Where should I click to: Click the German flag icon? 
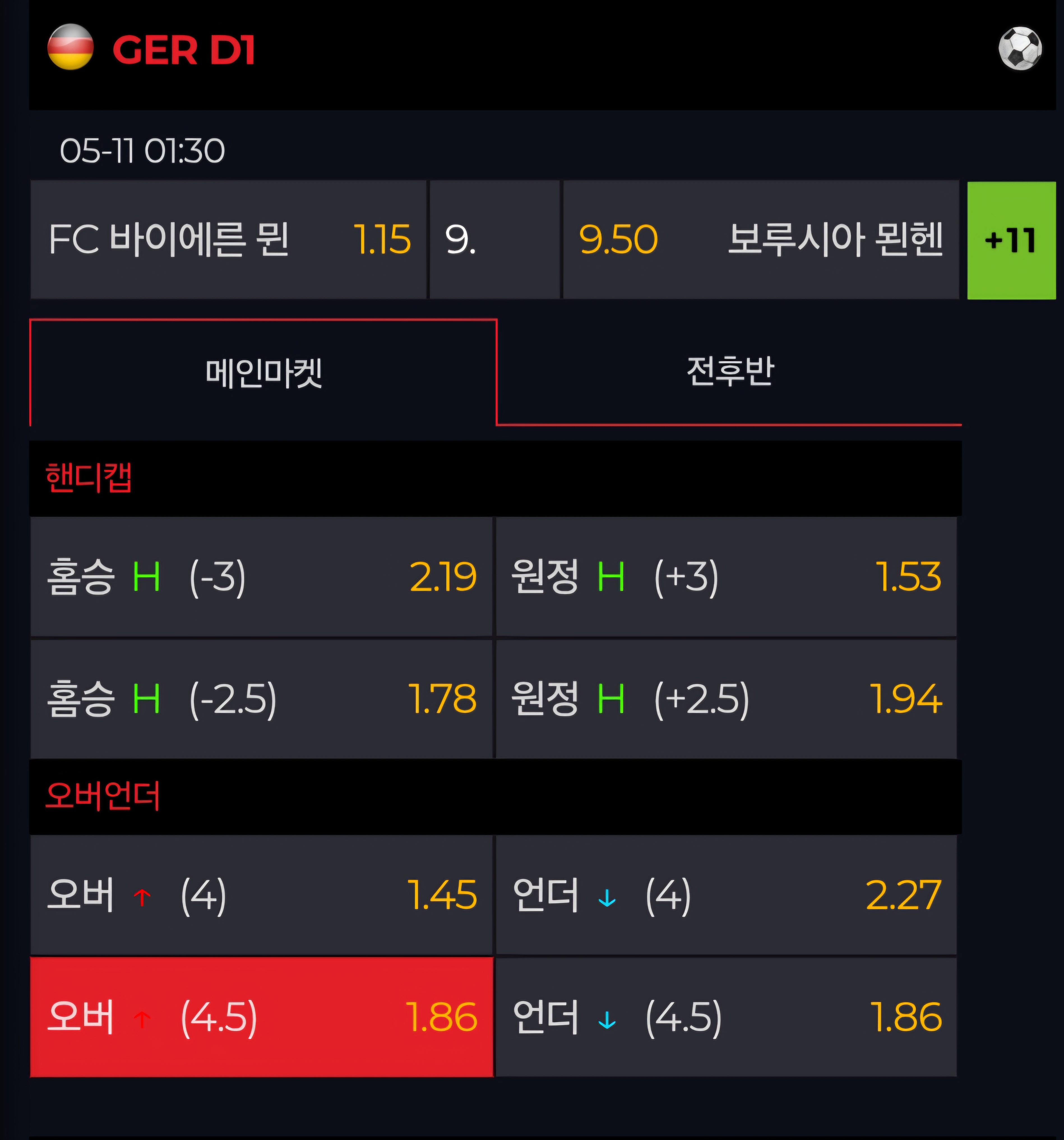click(70, 47)
